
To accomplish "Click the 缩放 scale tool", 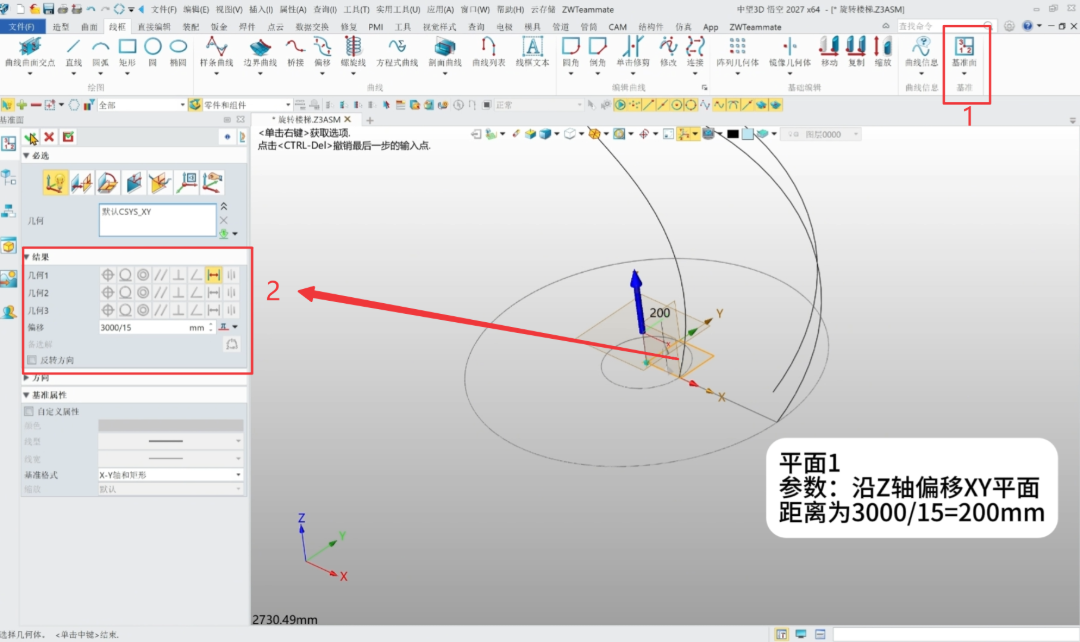I will [882, 53].
